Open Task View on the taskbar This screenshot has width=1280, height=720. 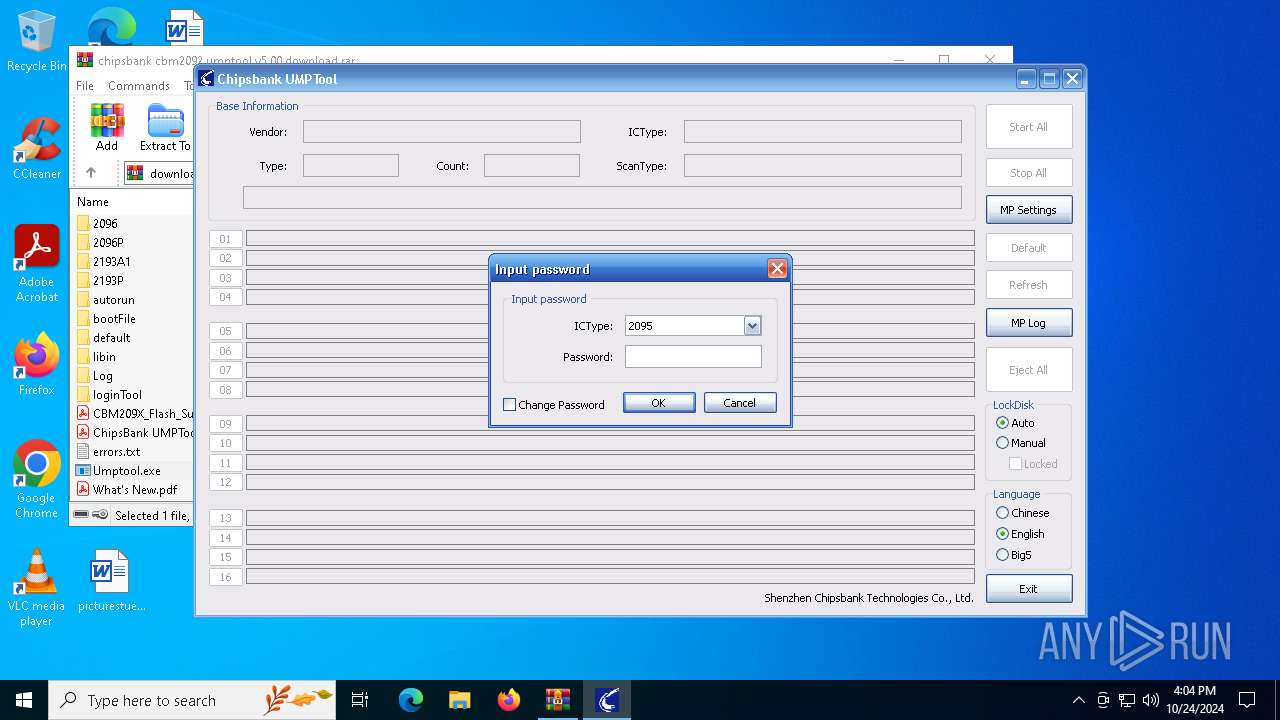point(360,700)
